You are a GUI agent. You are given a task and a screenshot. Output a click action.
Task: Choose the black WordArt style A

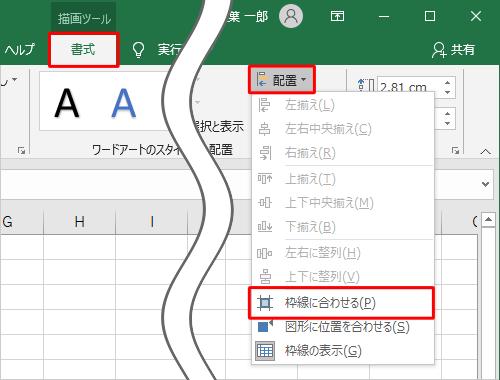[x=67, y=103]
